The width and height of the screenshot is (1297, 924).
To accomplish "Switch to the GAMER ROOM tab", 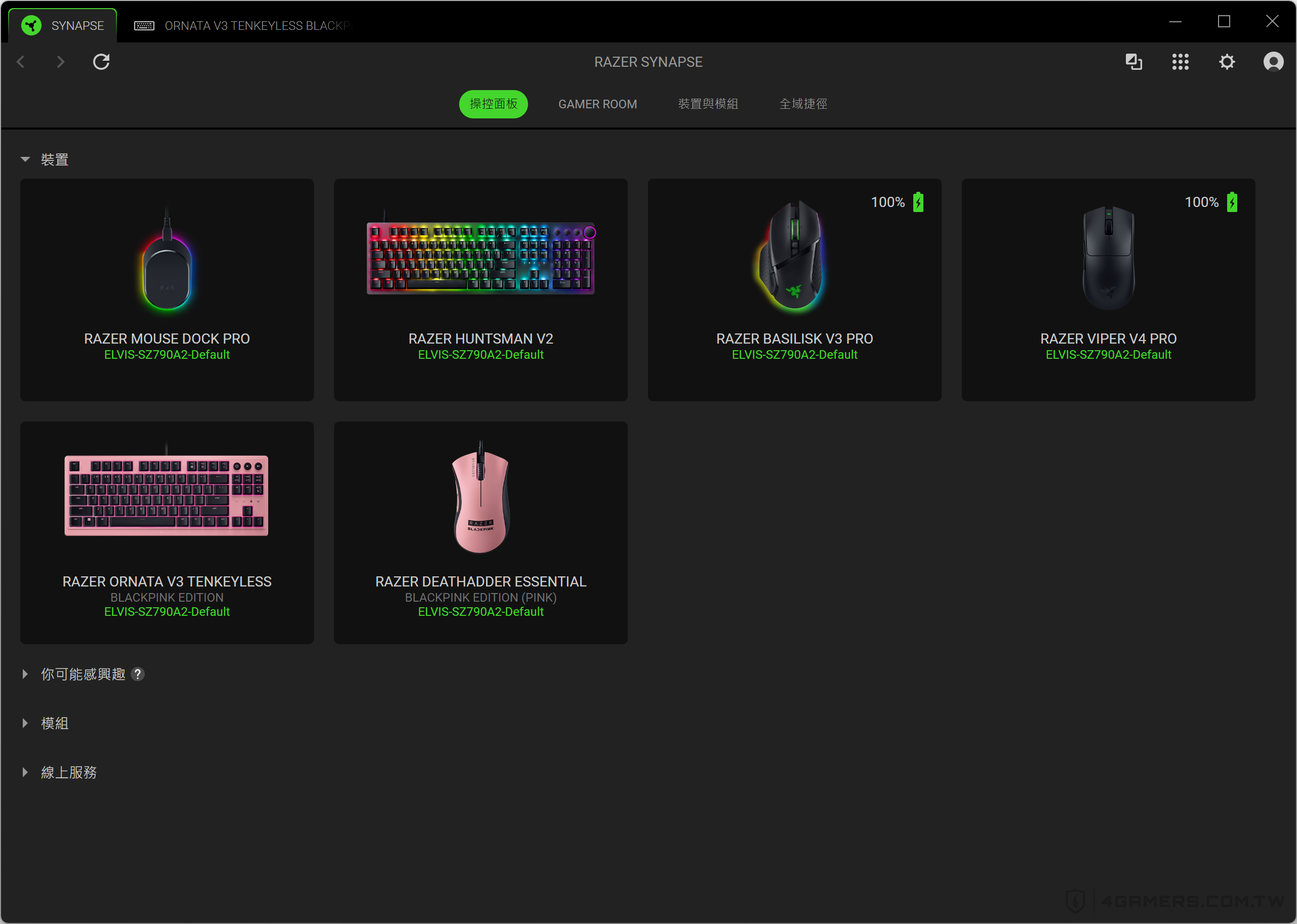I will click(x=597, y=104).
